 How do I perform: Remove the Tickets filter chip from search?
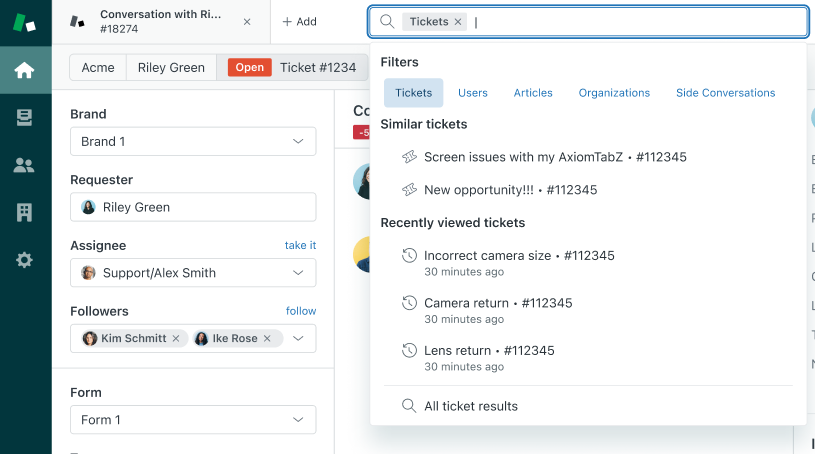coord(458,21)
